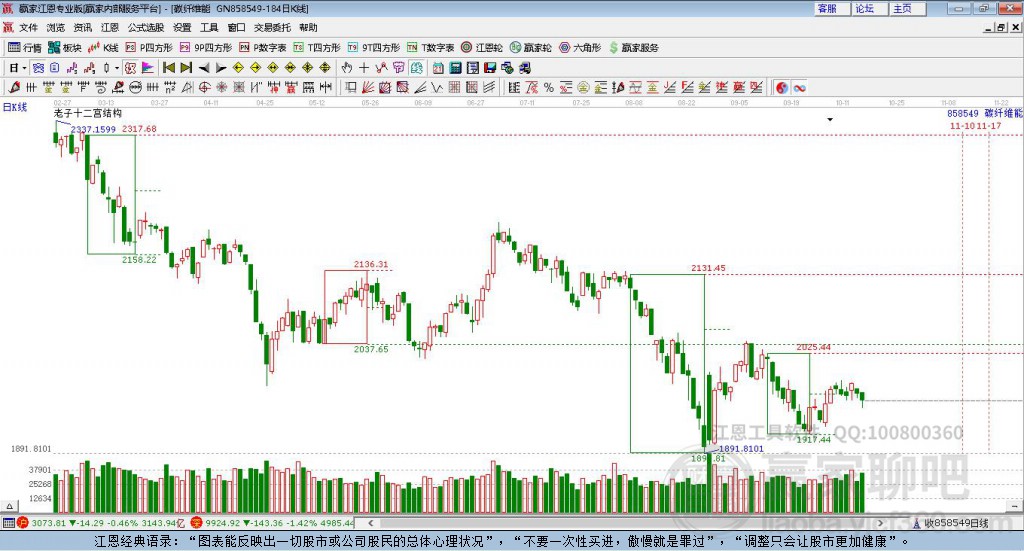Open the 资讯 menu
Viewport: 1024px width, 551px height.
tap(83, 27)
